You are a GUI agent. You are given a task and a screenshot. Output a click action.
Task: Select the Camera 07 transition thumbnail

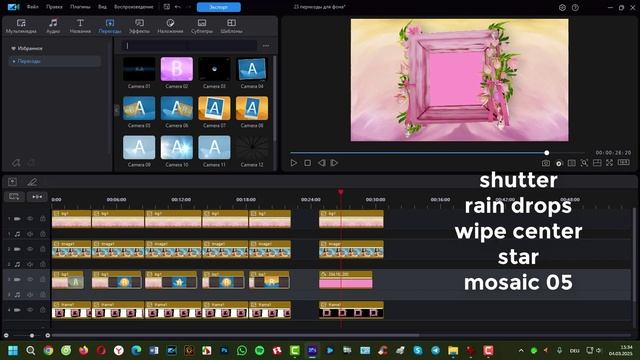tap(214, 108)
